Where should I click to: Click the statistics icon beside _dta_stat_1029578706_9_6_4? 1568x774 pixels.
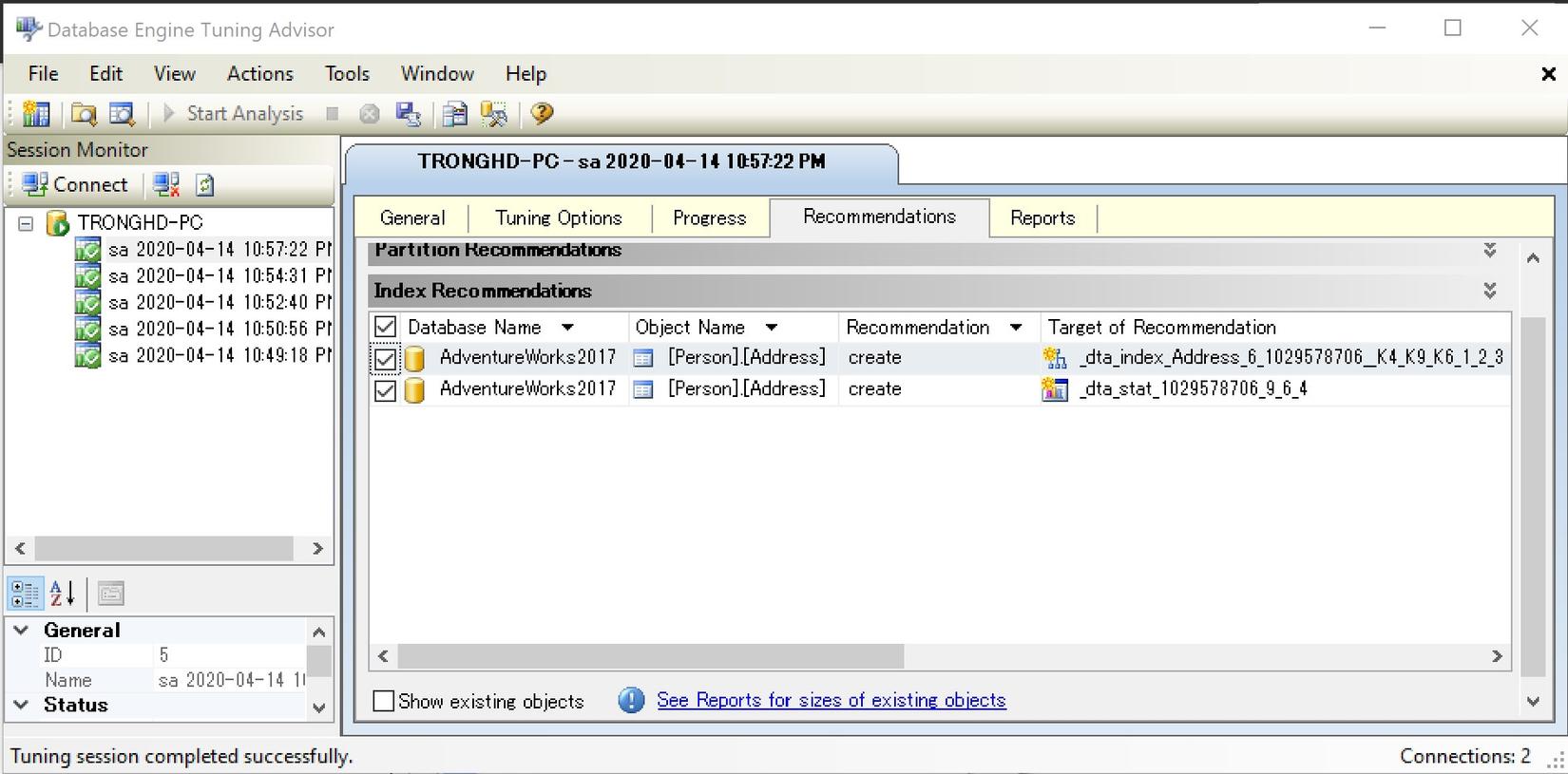(1055, 389)
